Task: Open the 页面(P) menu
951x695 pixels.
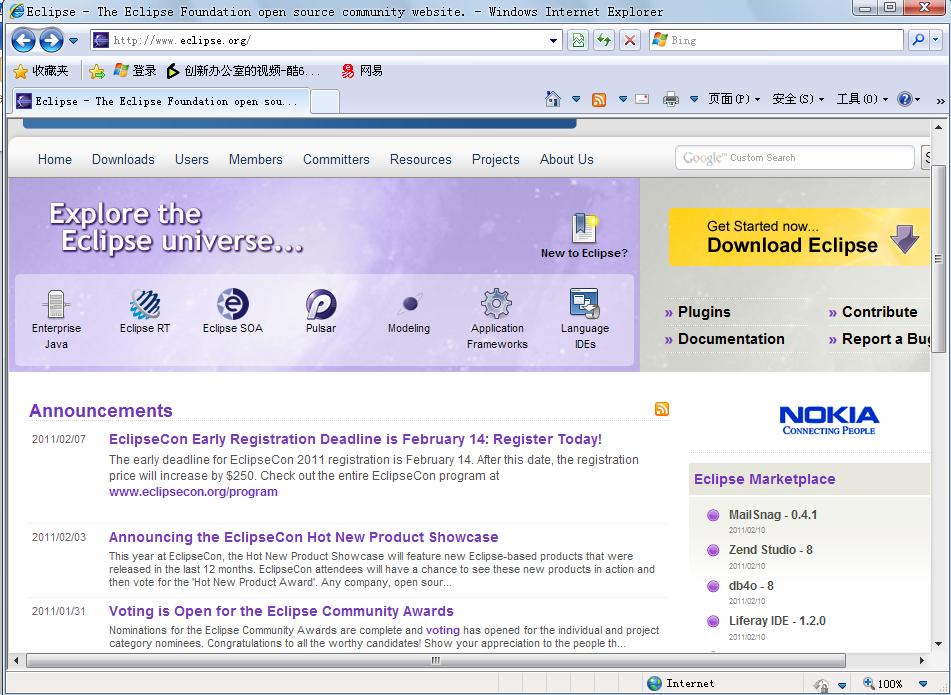Action: coord(734,99)
